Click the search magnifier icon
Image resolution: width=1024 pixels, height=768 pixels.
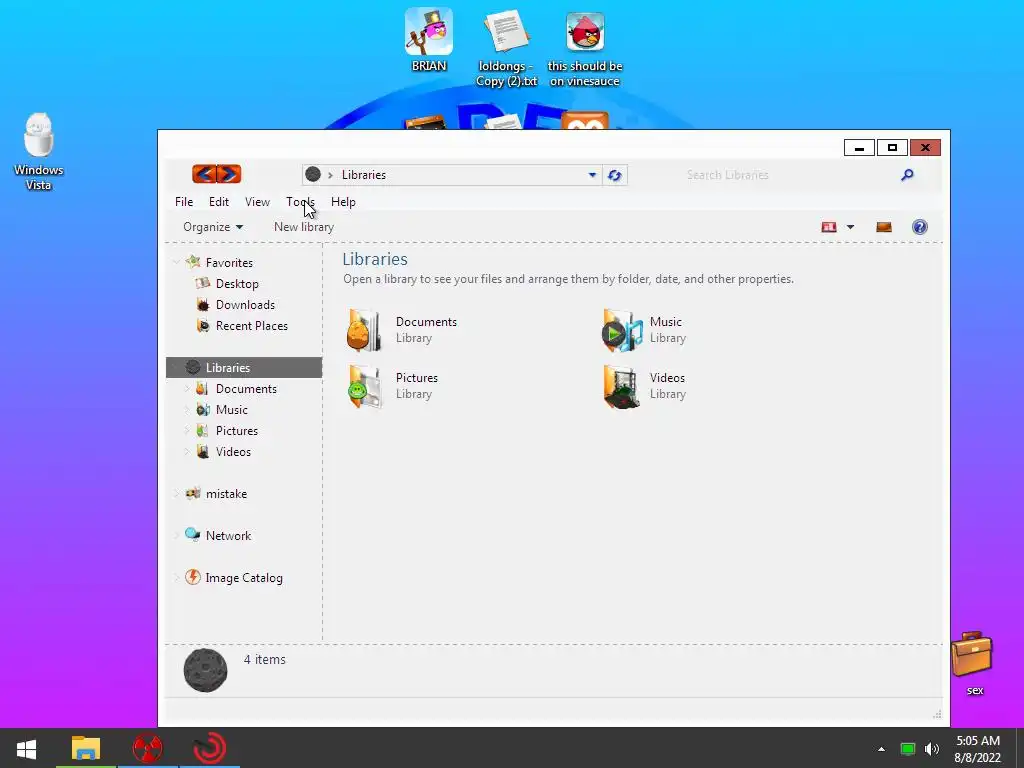pos(907,175)
